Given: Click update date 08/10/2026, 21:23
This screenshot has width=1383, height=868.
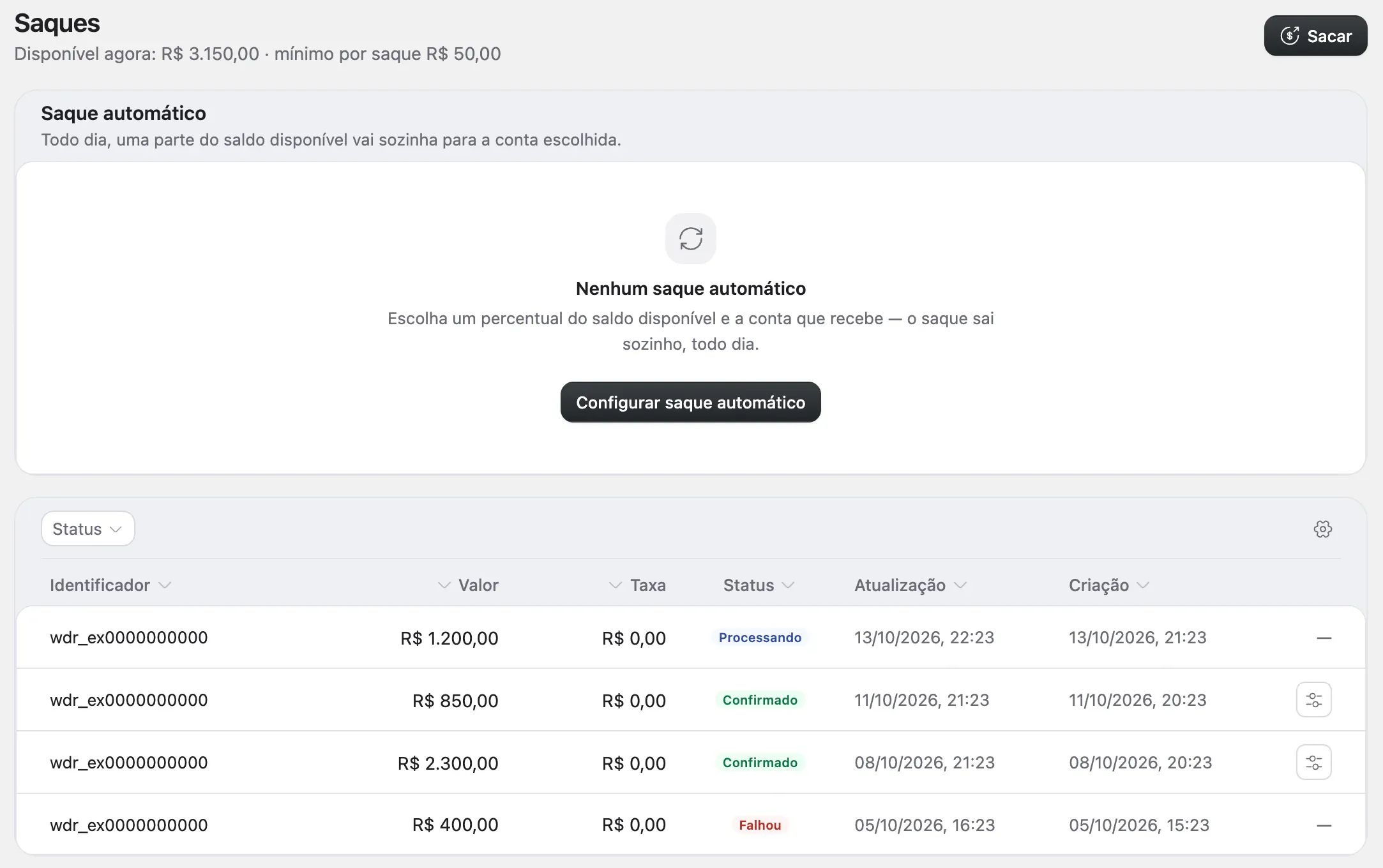Looking at the screenshot, I should (x=925, y=762).
